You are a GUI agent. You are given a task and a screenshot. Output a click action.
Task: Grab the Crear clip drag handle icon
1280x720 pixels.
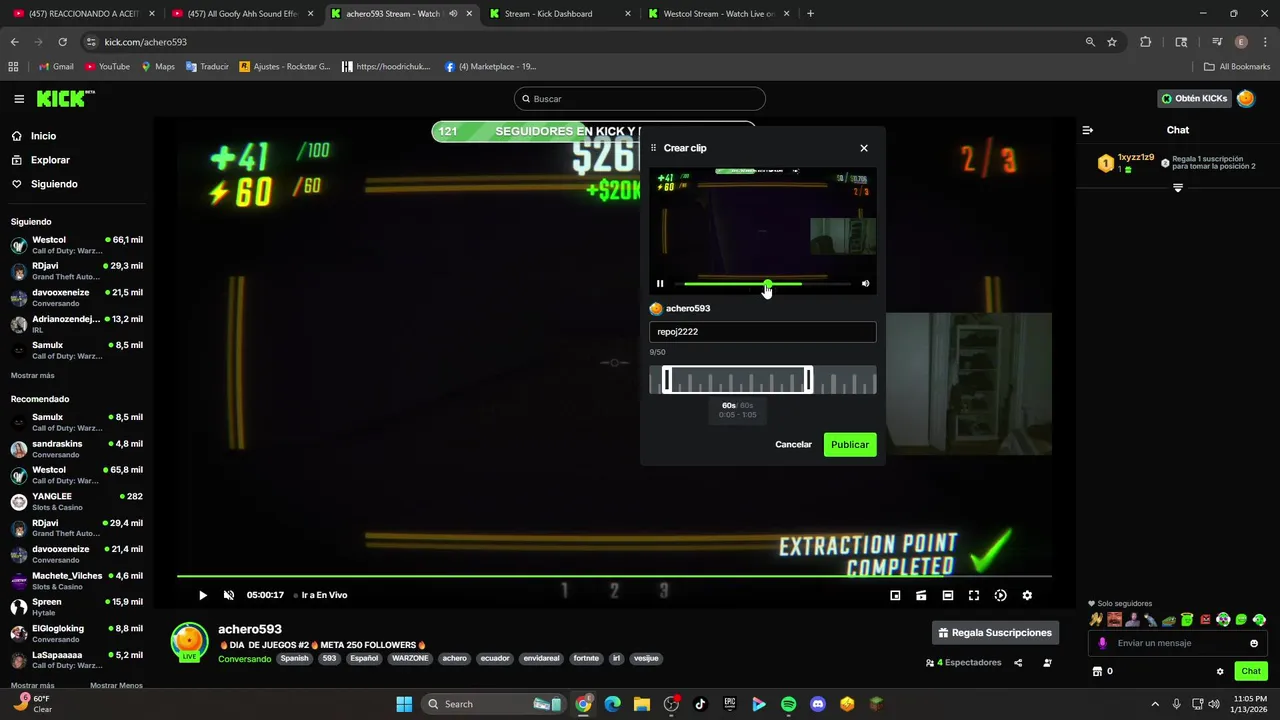point(654,148)
